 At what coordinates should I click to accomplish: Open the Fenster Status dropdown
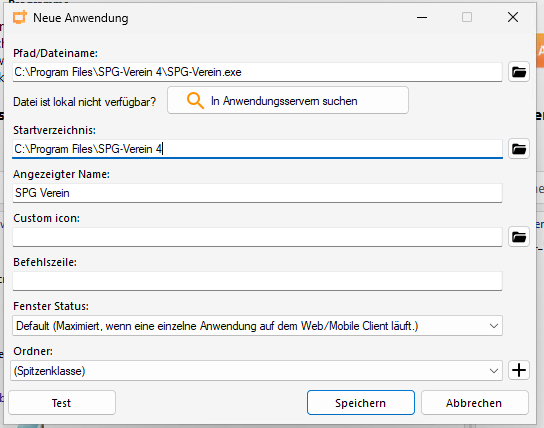point(257,326)
